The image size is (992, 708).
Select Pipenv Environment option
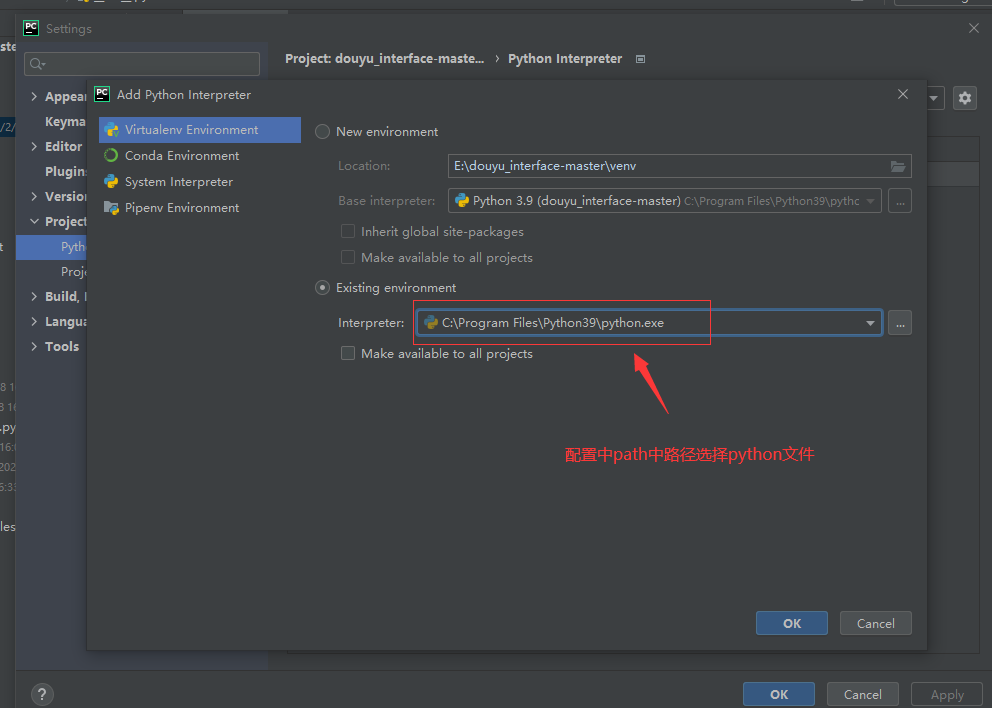tap(182, 208)
